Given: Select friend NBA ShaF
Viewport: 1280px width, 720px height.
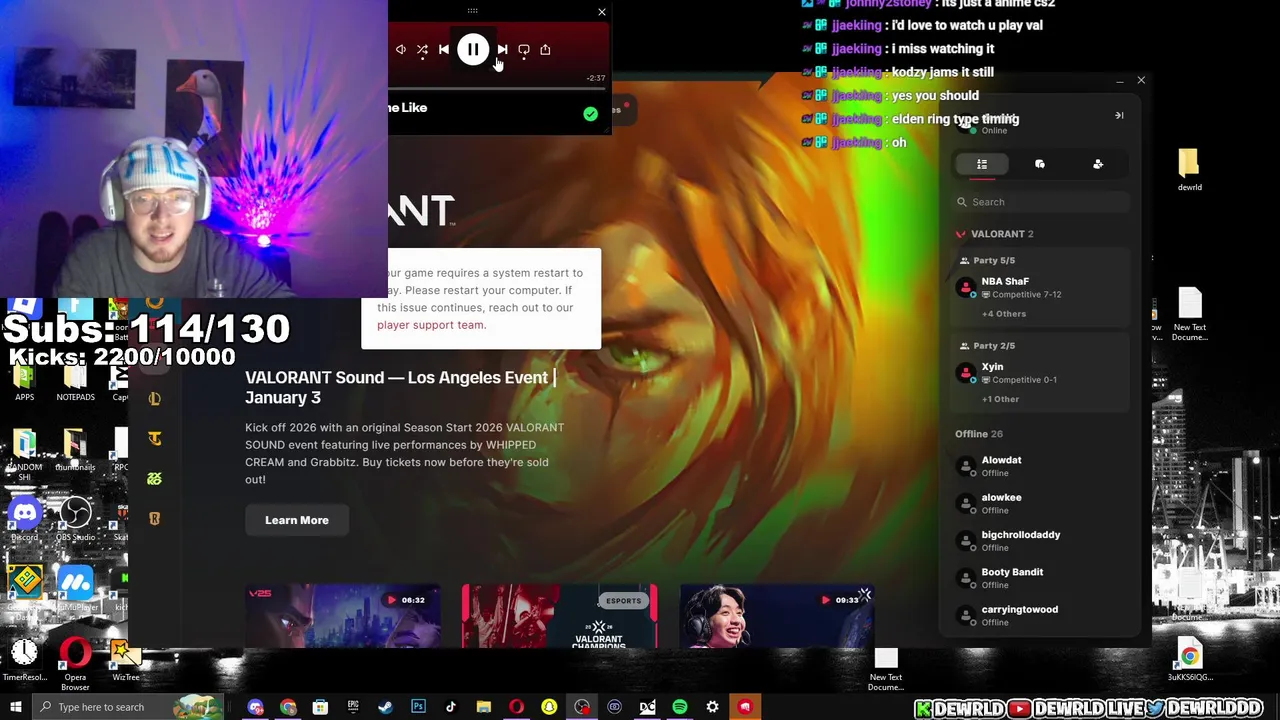Looking at the screenshot, I should point(1040,288).
